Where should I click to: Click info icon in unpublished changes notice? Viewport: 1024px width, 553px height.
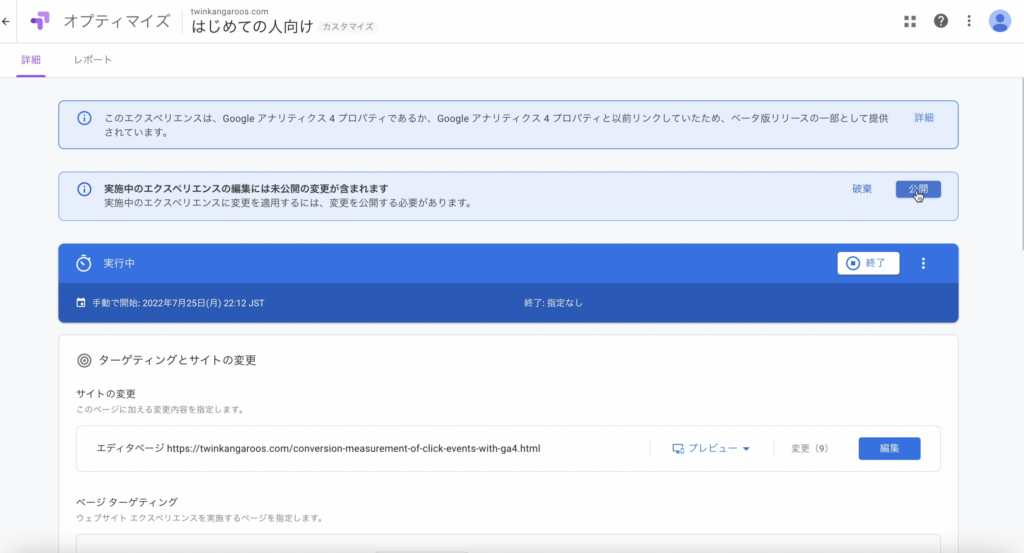coord(84,189)
